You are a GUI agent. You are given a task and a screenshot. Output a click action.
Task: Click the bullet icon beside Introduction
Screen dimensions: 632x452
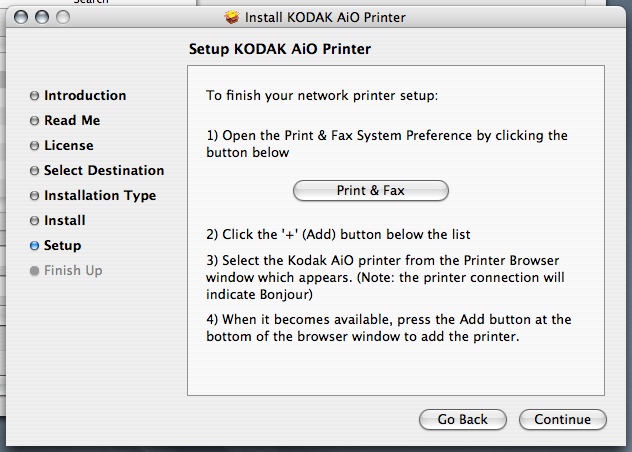point(35,96)
